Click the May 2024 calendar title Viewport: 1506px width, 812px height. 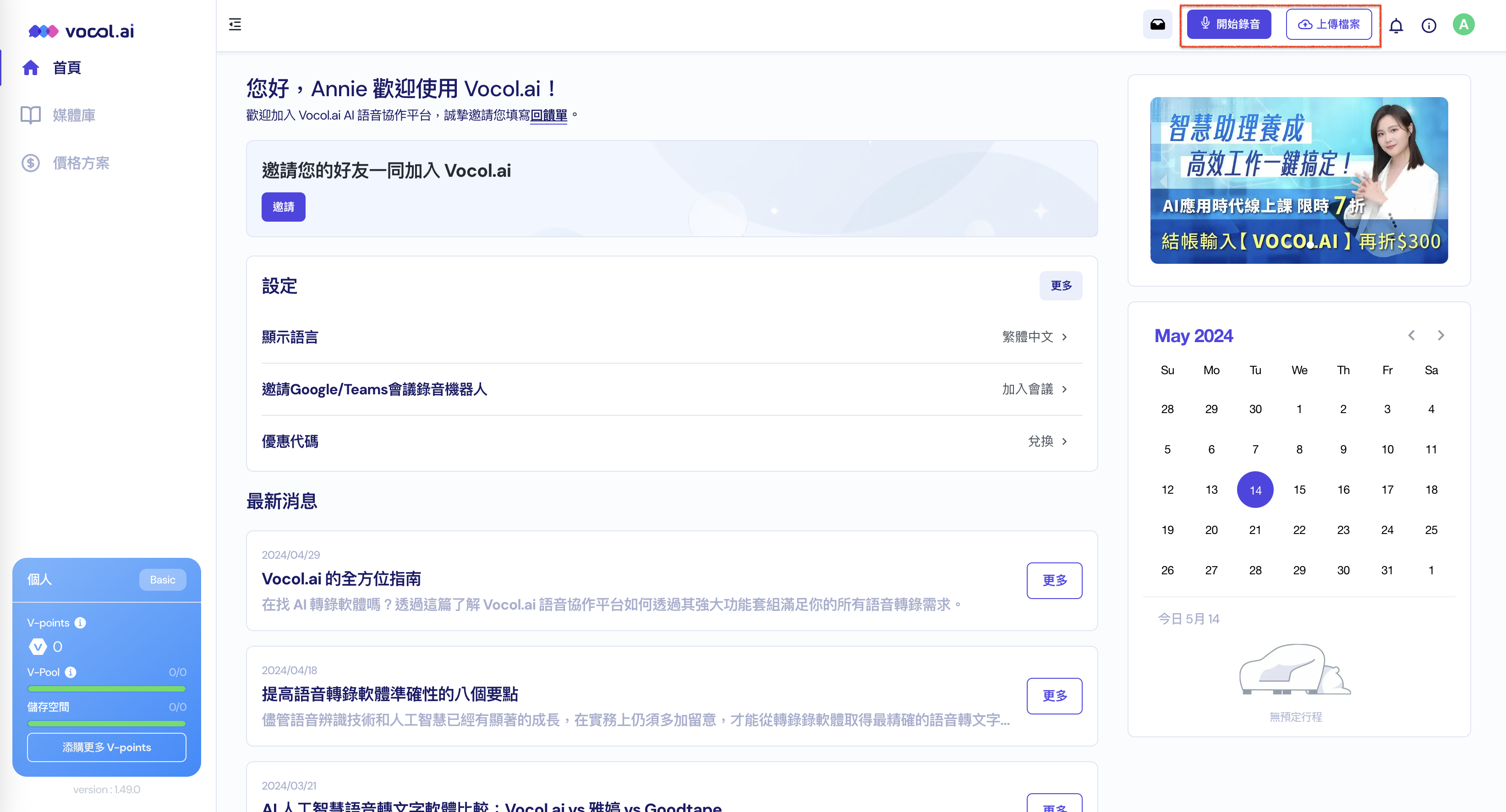(1193, 336)
